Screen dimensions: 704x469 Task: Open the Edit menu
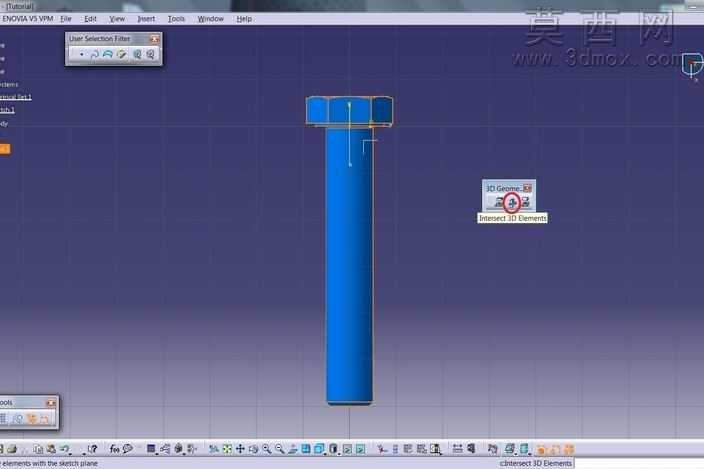pyautogui.click(x=90, y=19)
